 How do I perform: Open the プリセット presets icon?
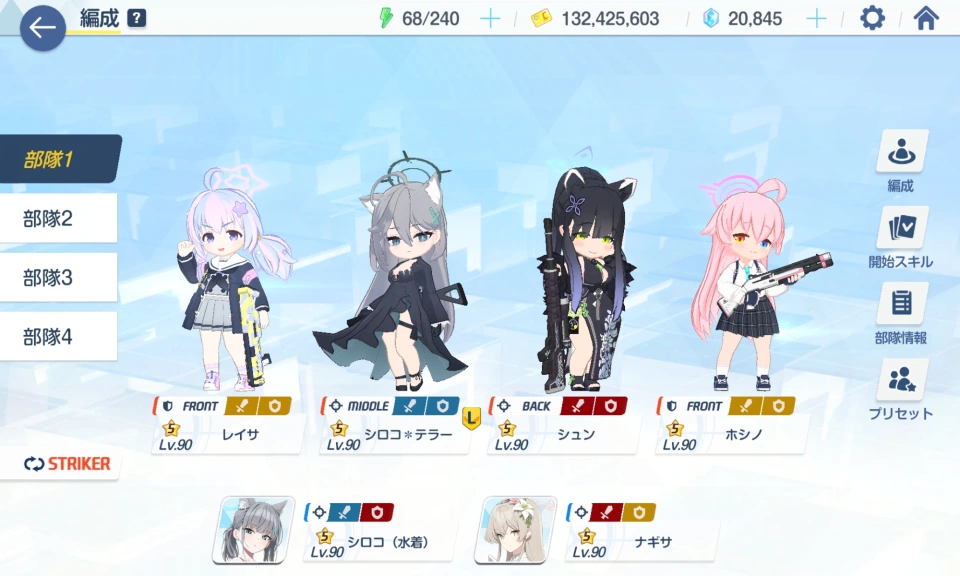click(x=901, y=380)
